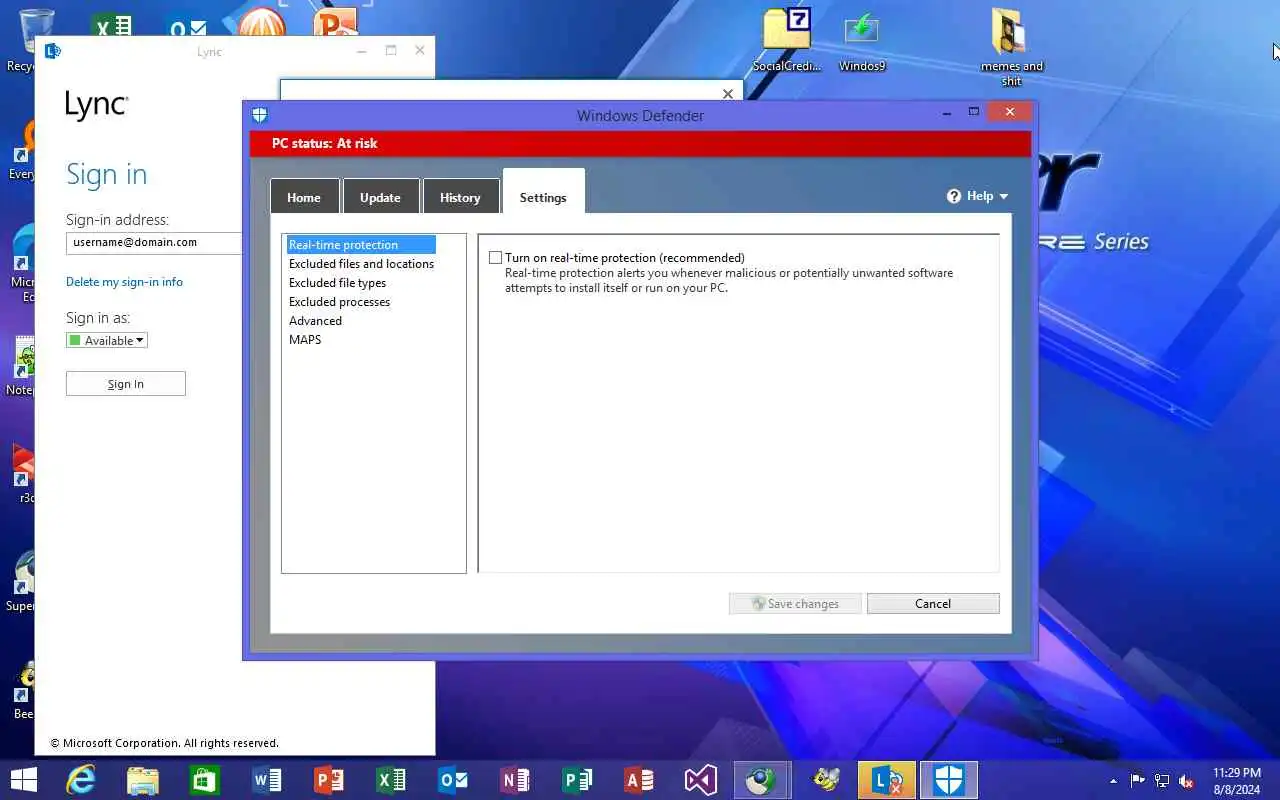Select Real-time protection in settings list

point(360,245)
